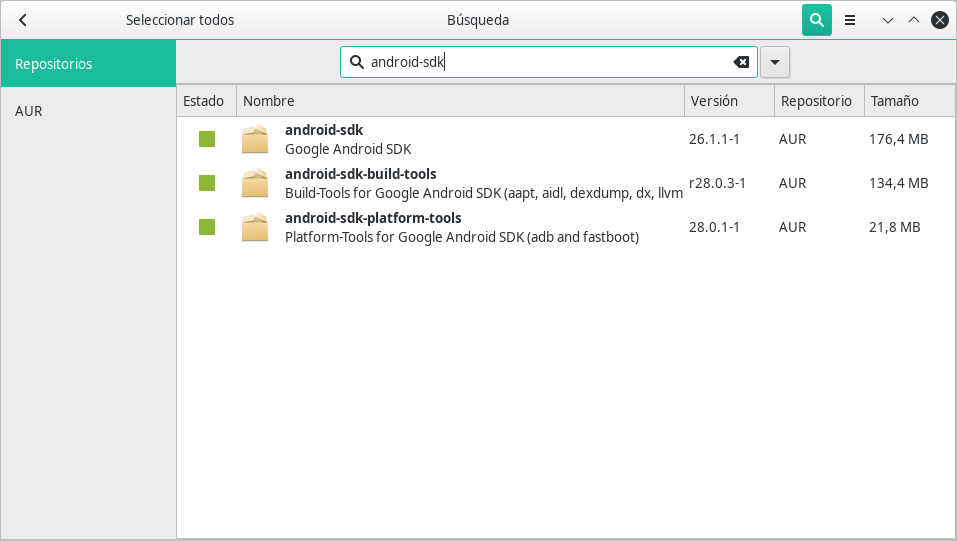Screen dimensions: 957x541
Task: Toggle the teal search button
Action: (817, 20)
